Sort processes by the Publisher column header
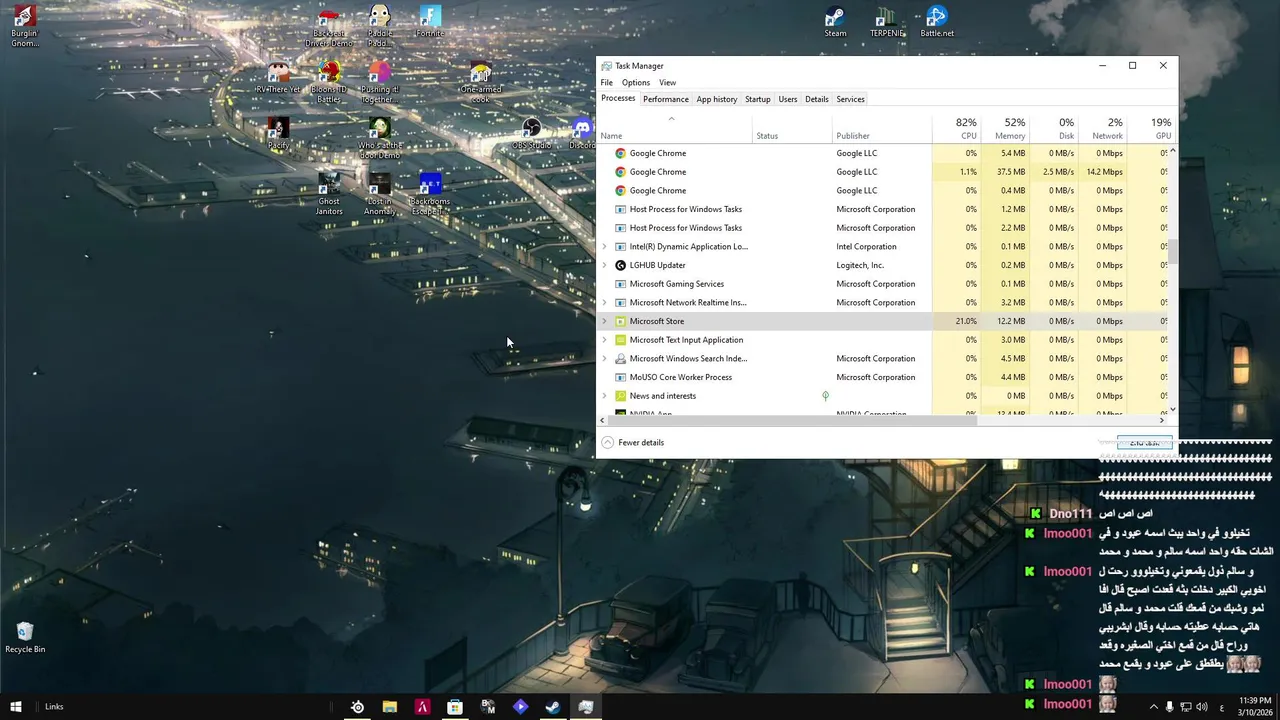 click(882, 128)
